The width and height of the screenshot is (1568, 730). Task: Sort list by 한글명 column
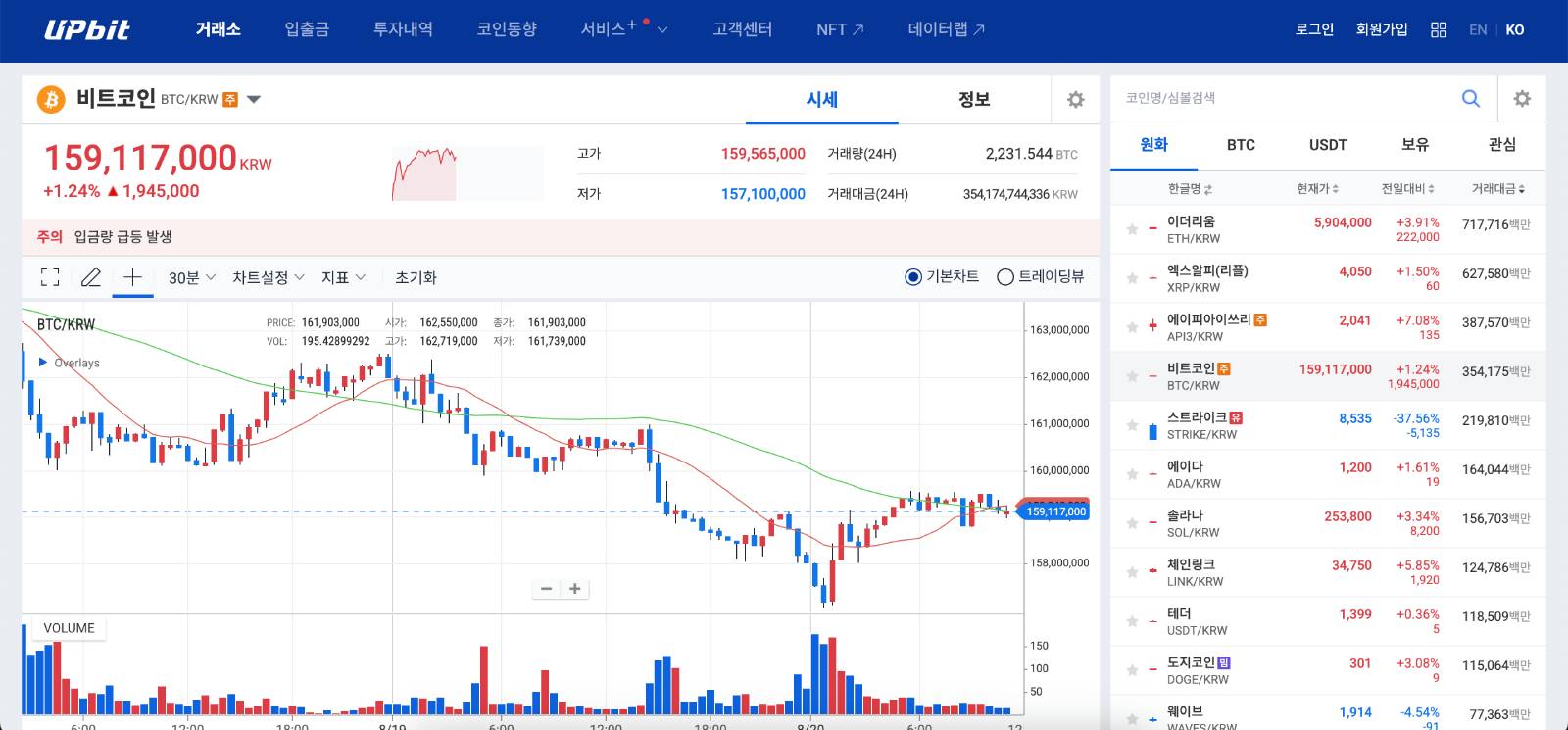pyautogui.click(x=1190, y=189)
